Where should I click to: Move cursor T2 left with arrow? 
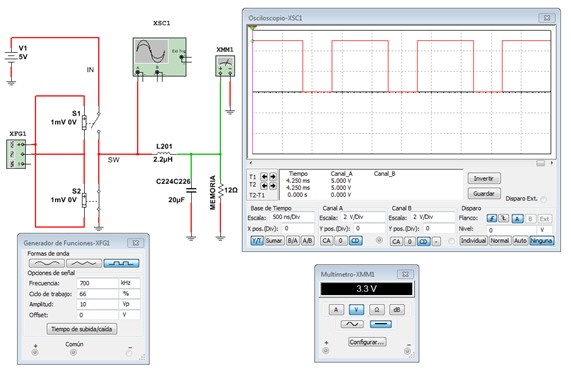(264, 186)
